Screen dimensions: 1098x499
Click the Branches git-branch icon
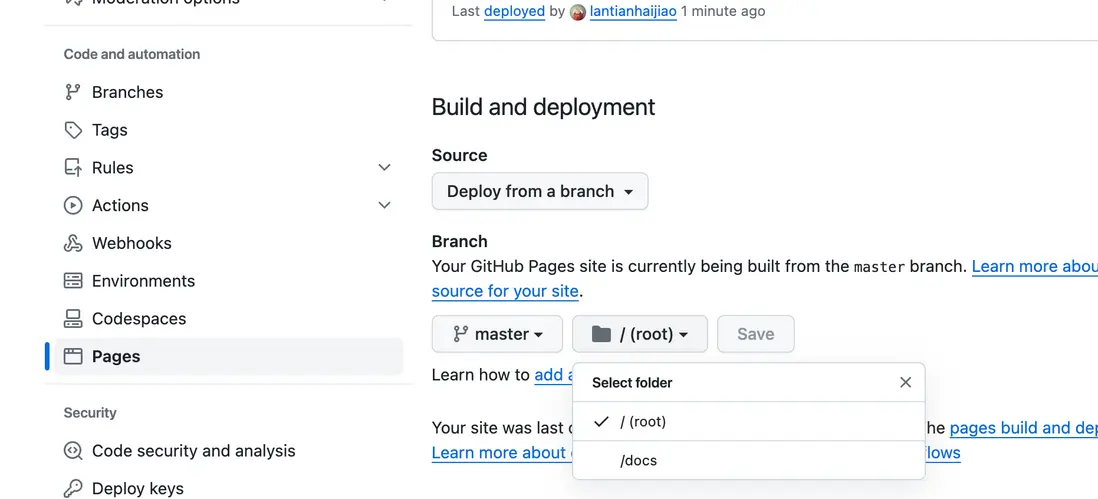click(73, 92)
